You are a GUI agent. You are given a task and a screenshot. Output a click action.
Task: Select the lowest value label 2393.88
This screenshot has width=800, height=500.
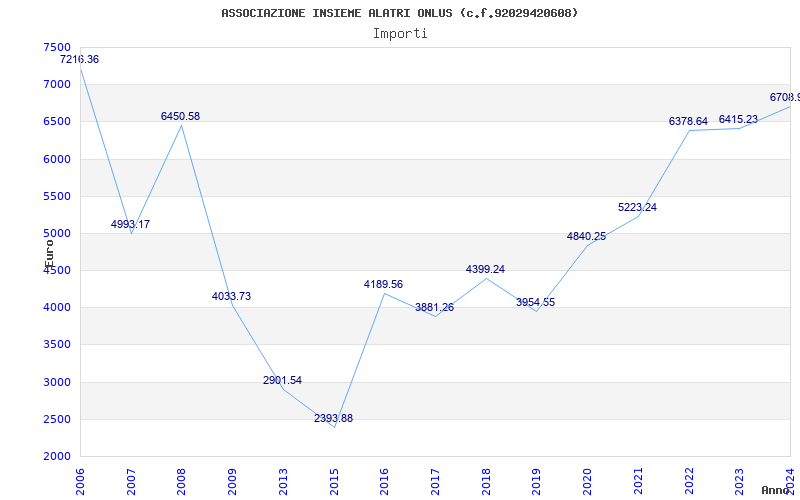[334, 418]
